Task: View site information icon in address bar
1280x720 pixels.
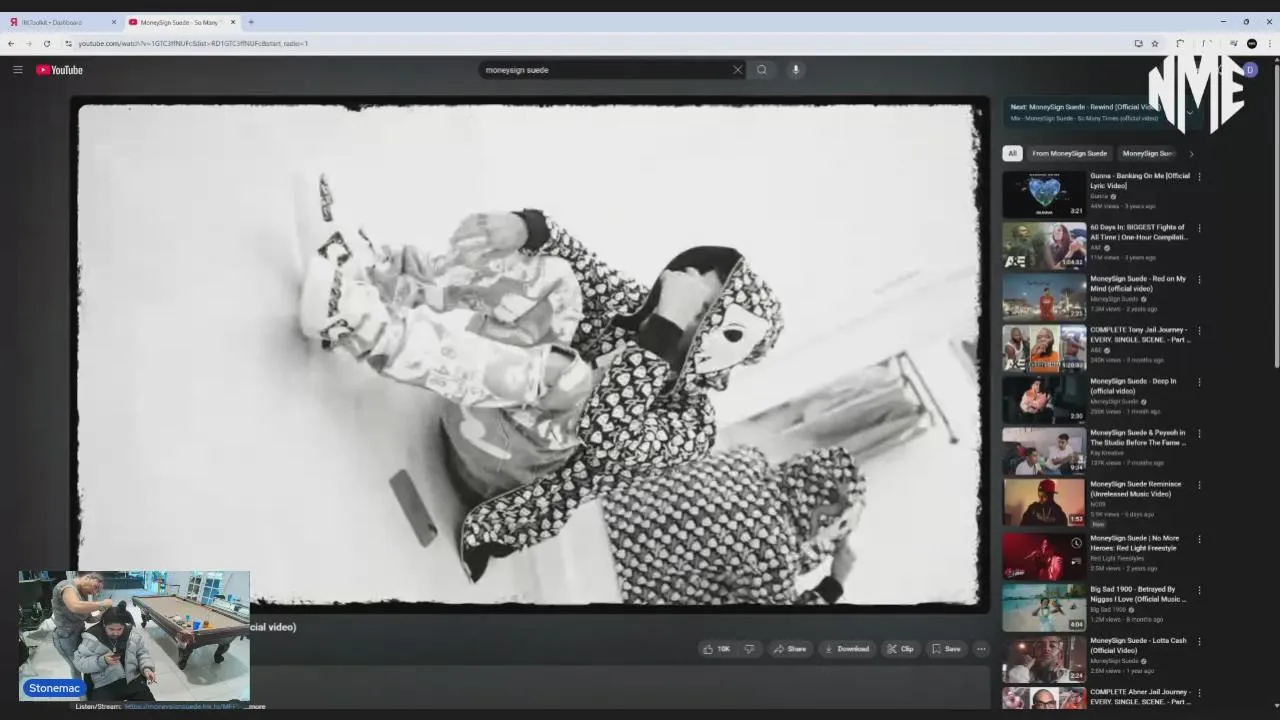Action: [68, 43]
